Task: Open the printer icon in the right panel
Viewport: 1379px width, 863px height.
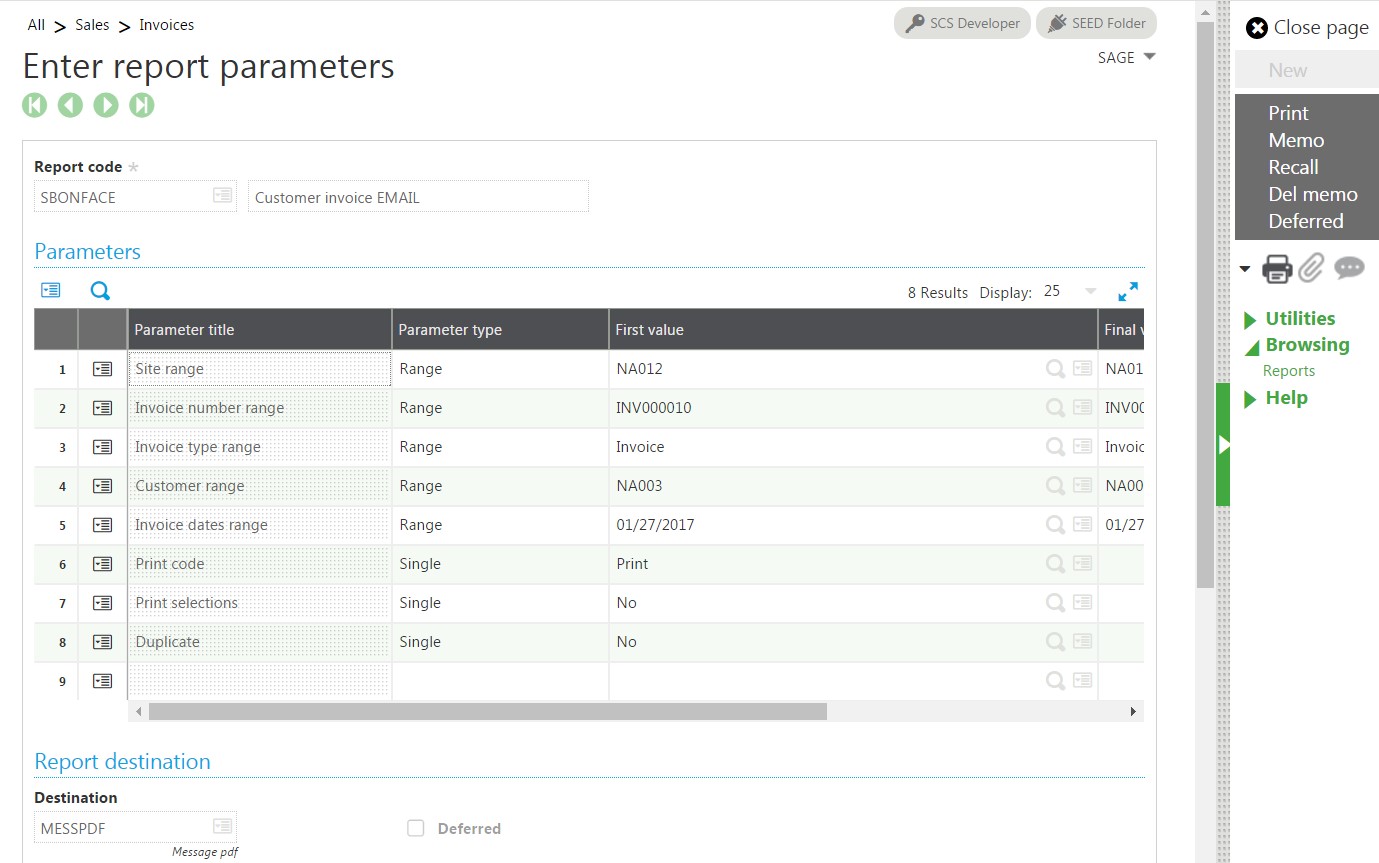Action: (1277, 268)
